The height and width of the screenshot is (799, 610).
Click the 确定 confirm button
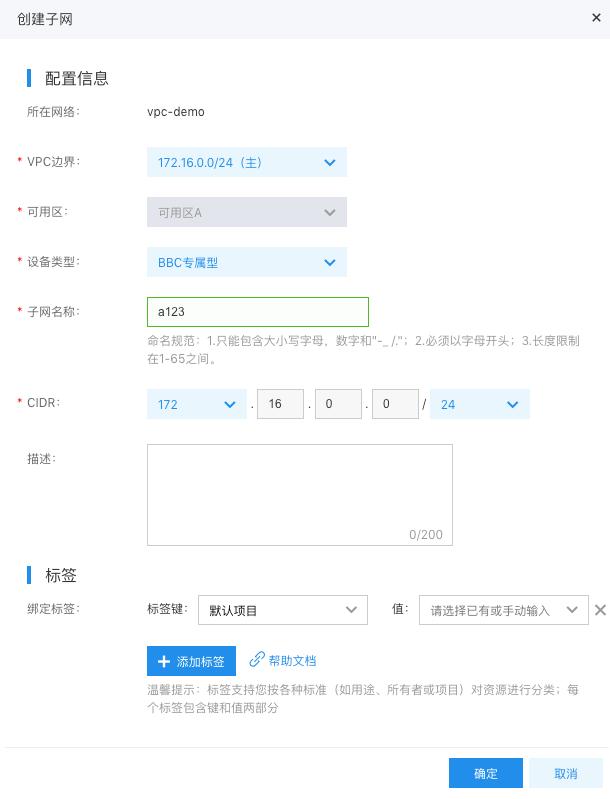[486, 773]
